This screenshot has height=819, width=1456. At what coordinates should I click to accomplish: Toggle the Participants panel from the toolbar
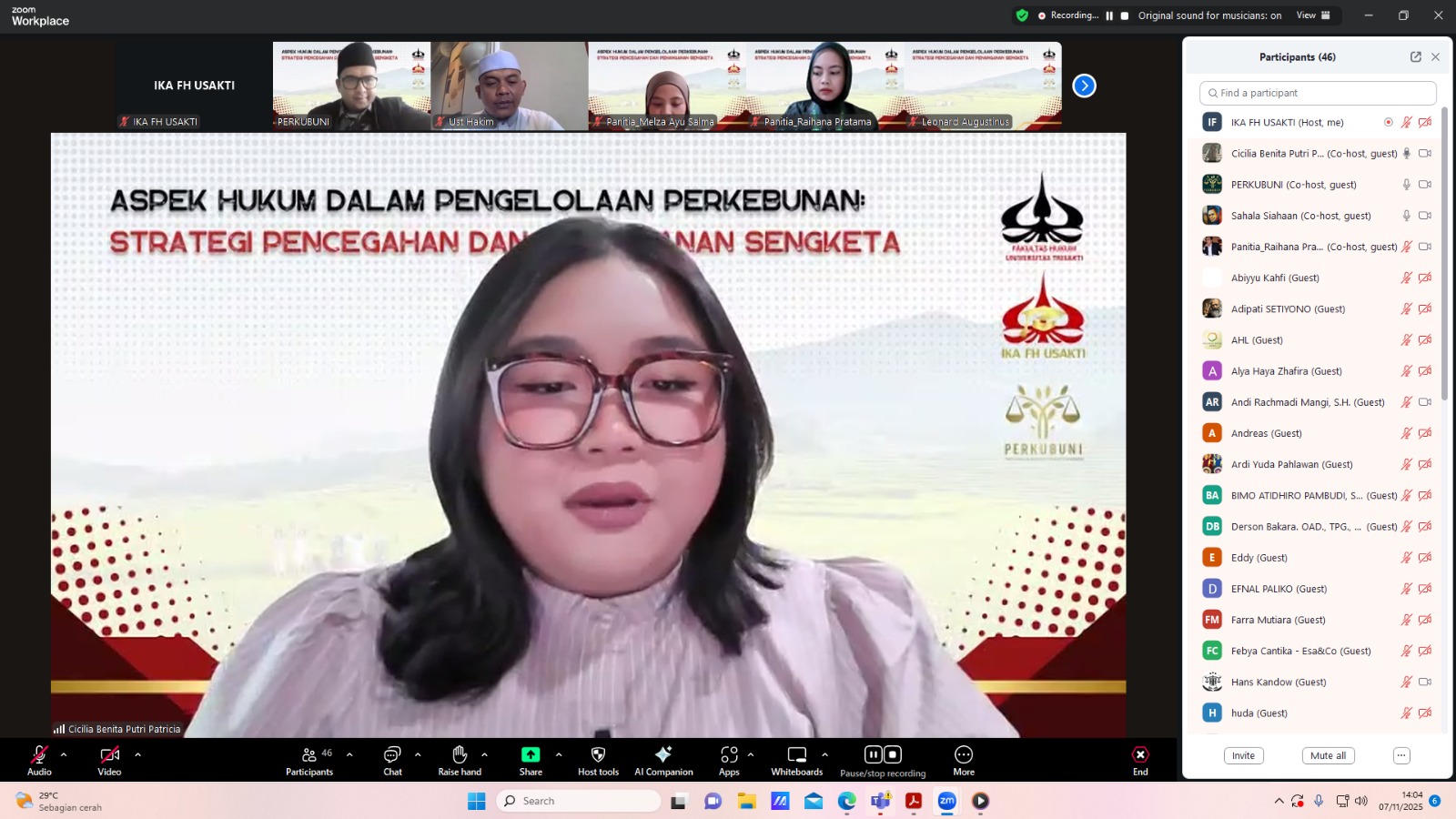click(309, 755)
